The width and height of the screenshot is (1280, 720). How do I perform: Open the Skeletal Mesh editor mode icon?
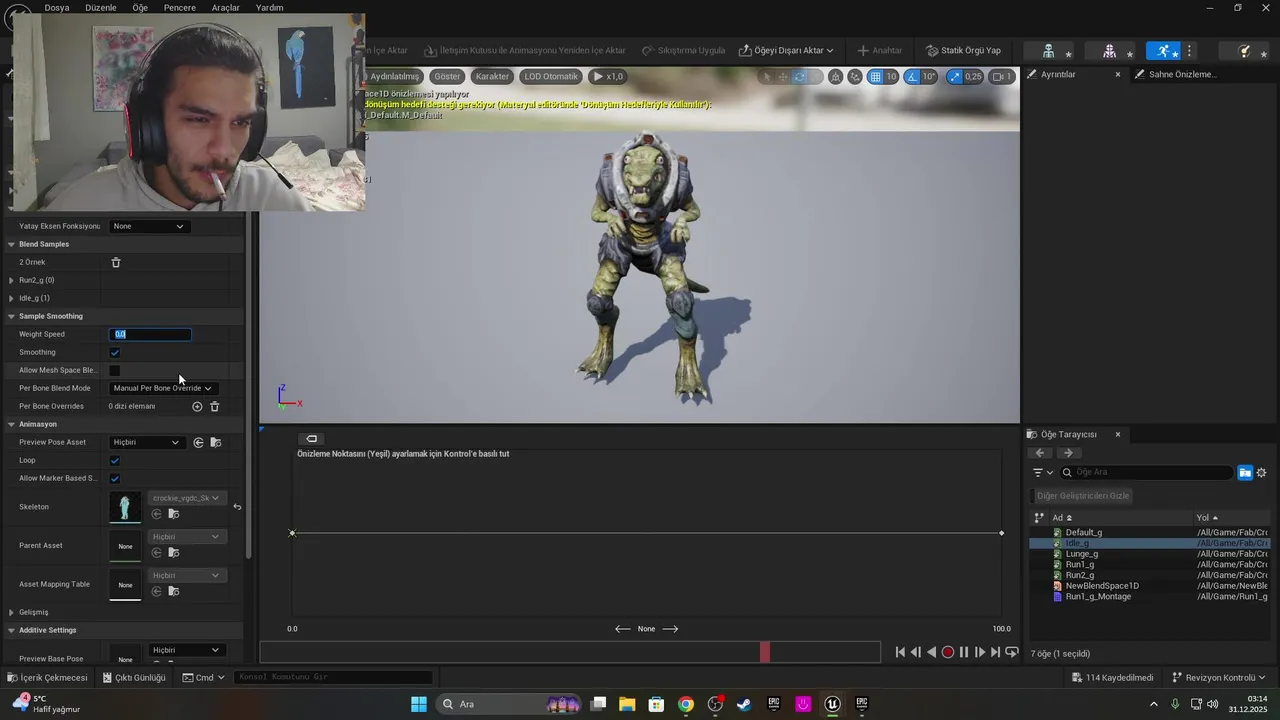click(1109, 50)
